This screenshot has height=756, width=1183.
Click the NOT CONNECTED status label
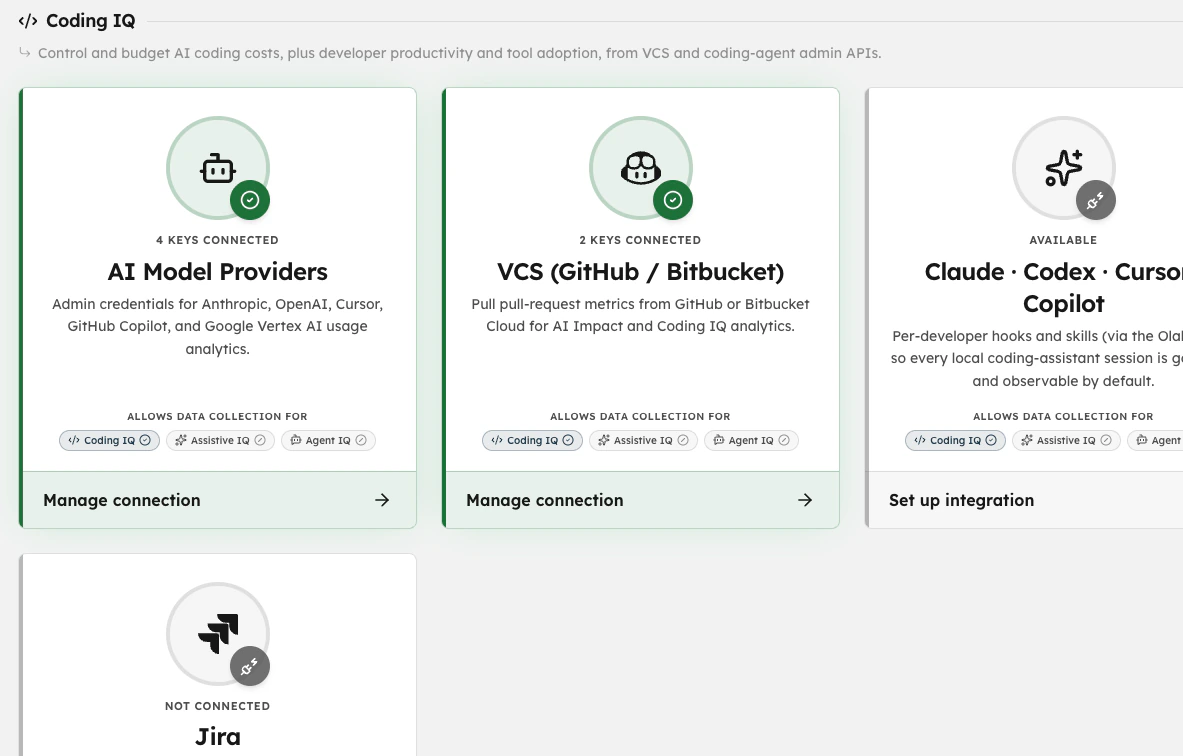[217, 706]
